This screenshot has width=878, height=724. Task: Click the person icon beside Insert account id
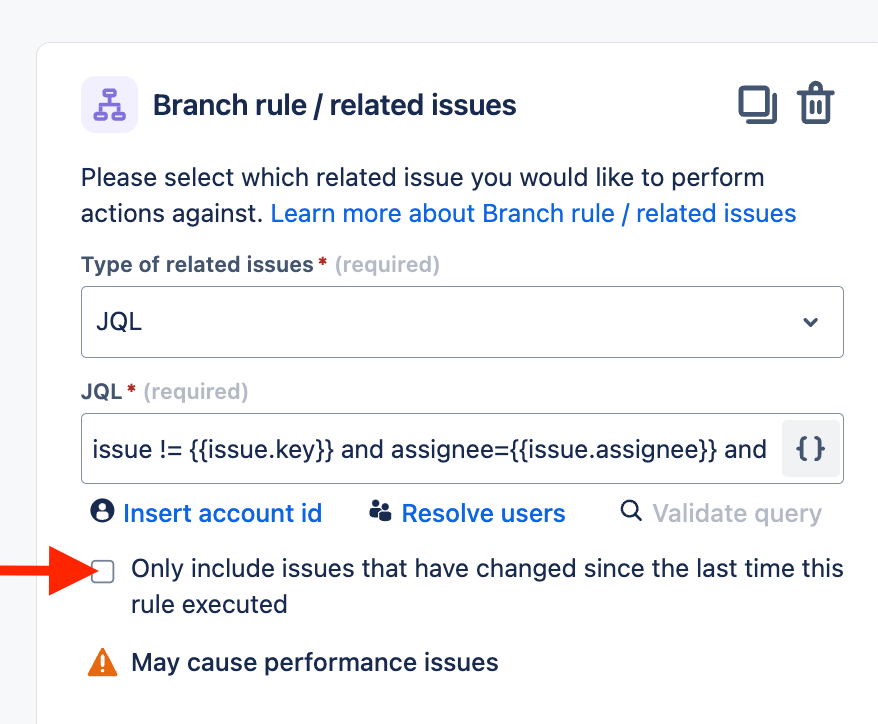tap(102, 511)
